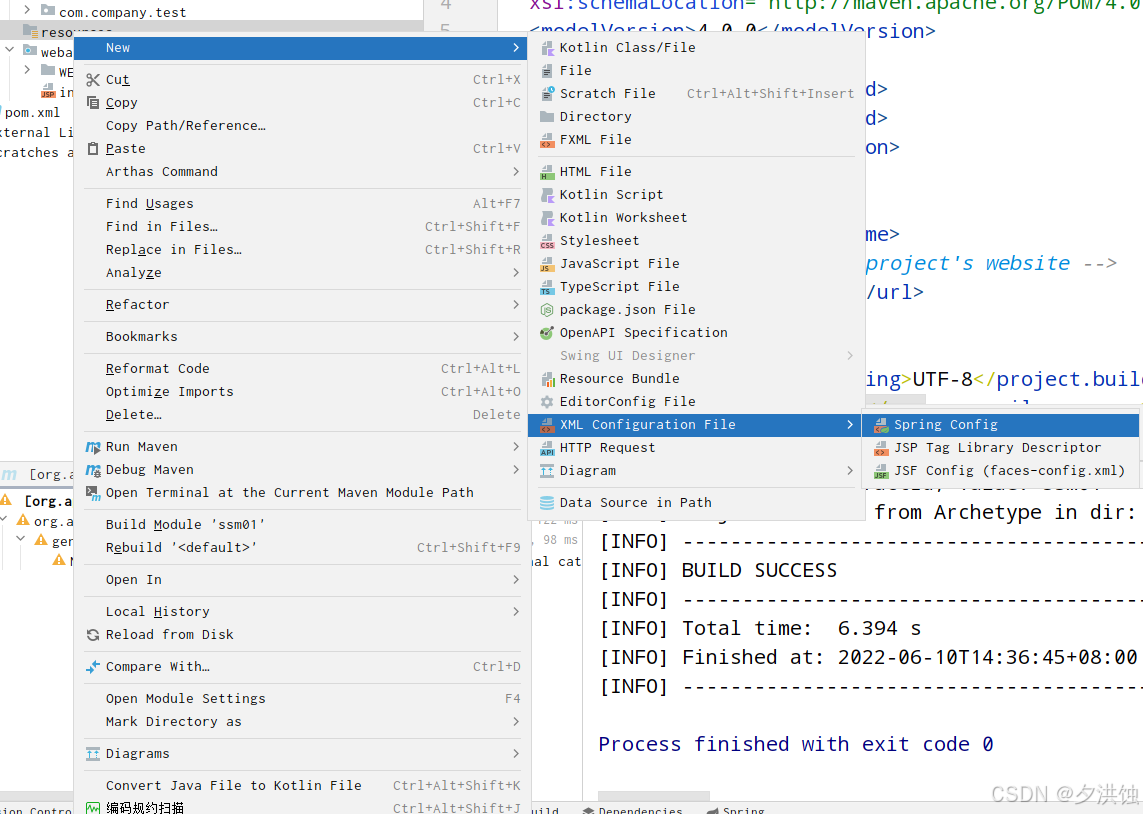This screenshot has height=814, width=1143.
Task: Click the Debug Maven icon
Action: point(93,470)
